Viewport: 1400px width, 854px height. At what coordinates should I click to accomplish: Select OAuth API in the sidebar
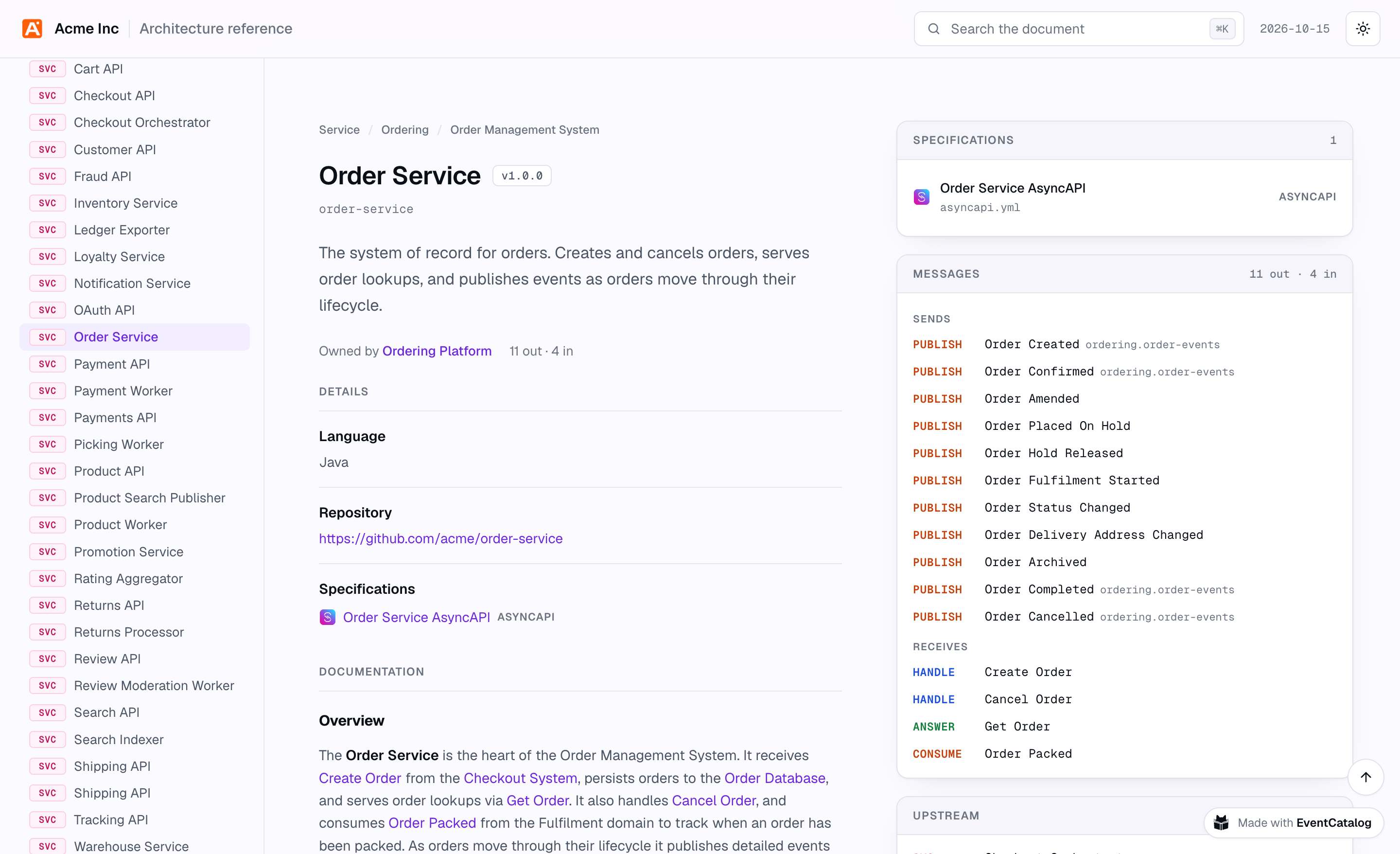tap(134, 310)
